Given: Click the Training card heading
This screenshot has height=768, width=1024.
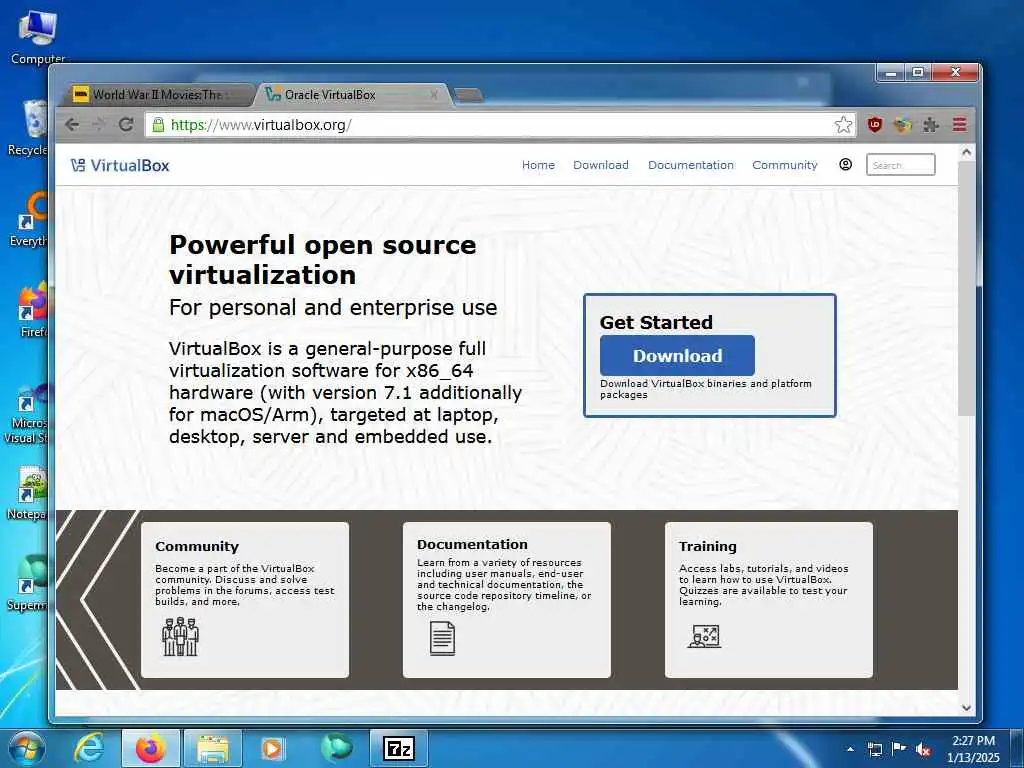Looking at the screenshot, I should pyautogui.click(x=707, y=547).
